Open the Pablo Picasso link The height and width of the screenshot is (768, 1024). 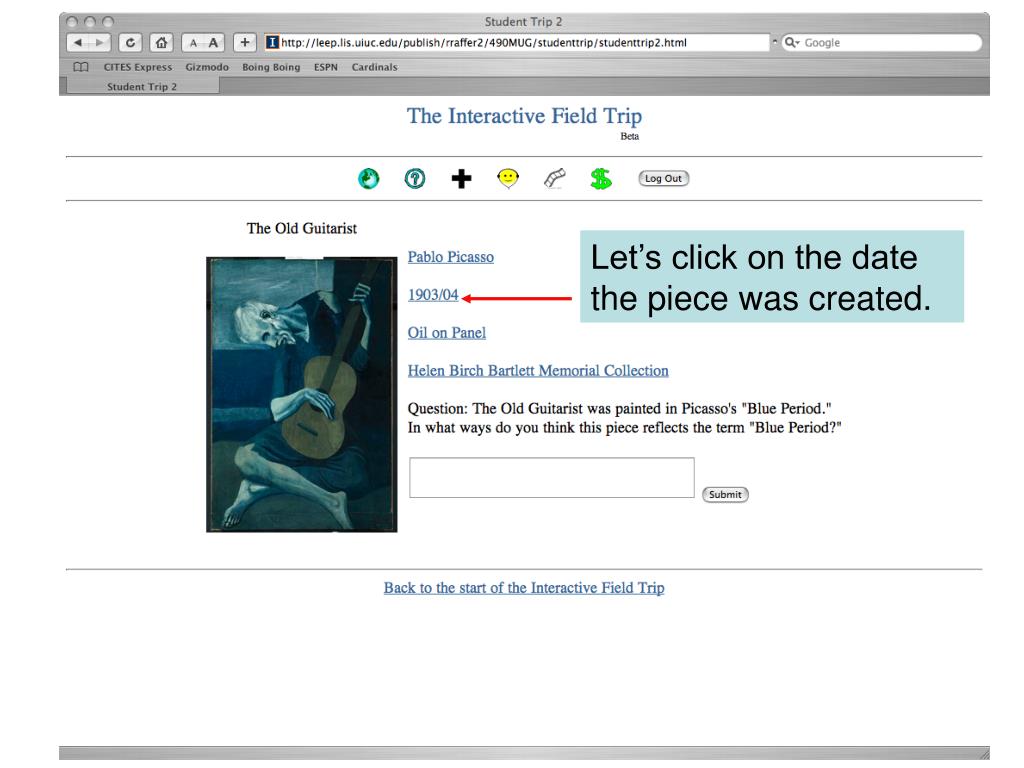[x=451, y=257]
